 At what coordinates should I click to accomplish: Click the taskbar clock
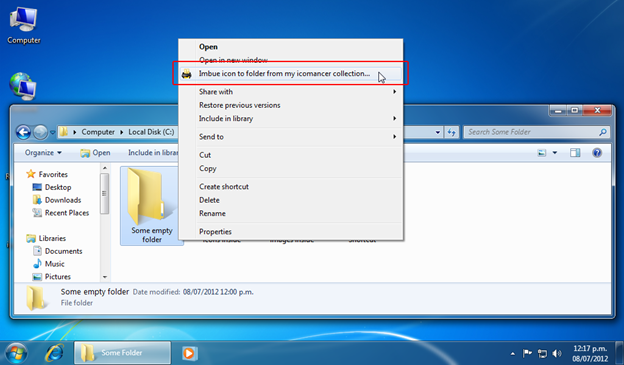590,353
